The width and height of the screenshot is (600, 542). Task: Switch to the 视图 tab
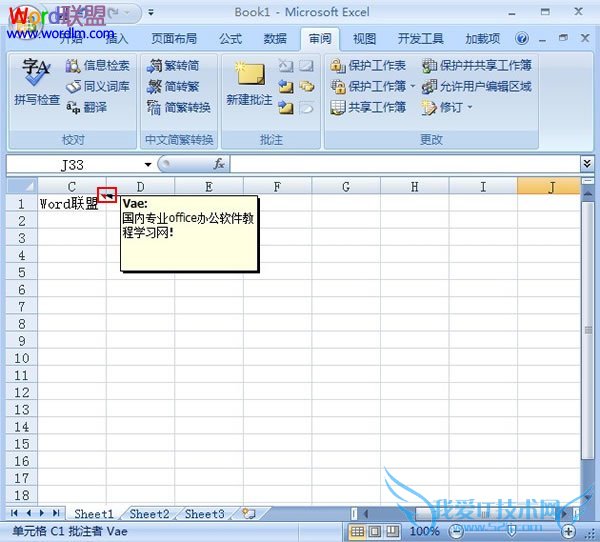(364, 39)
